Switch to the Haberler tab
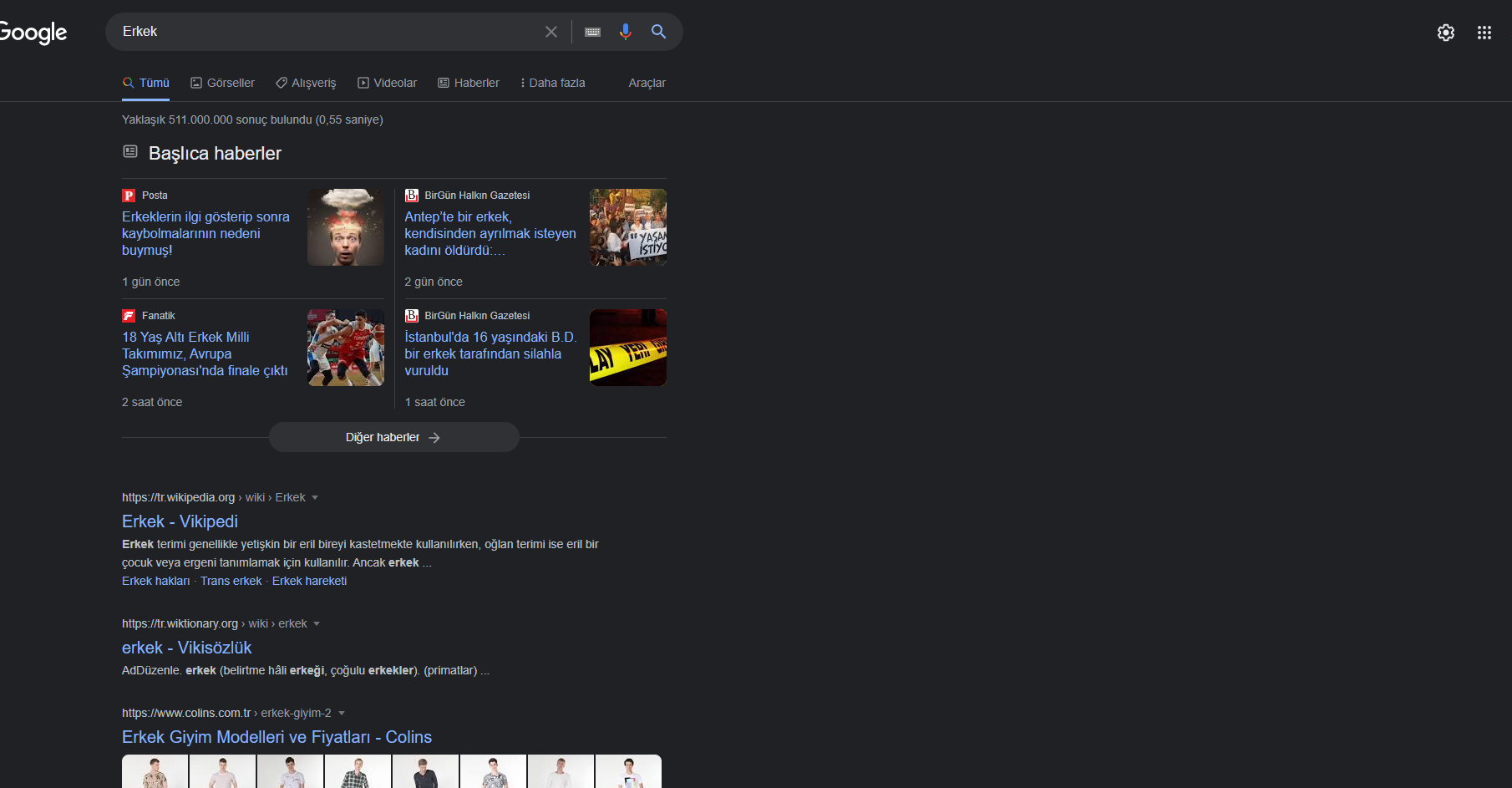 [469, 83]
